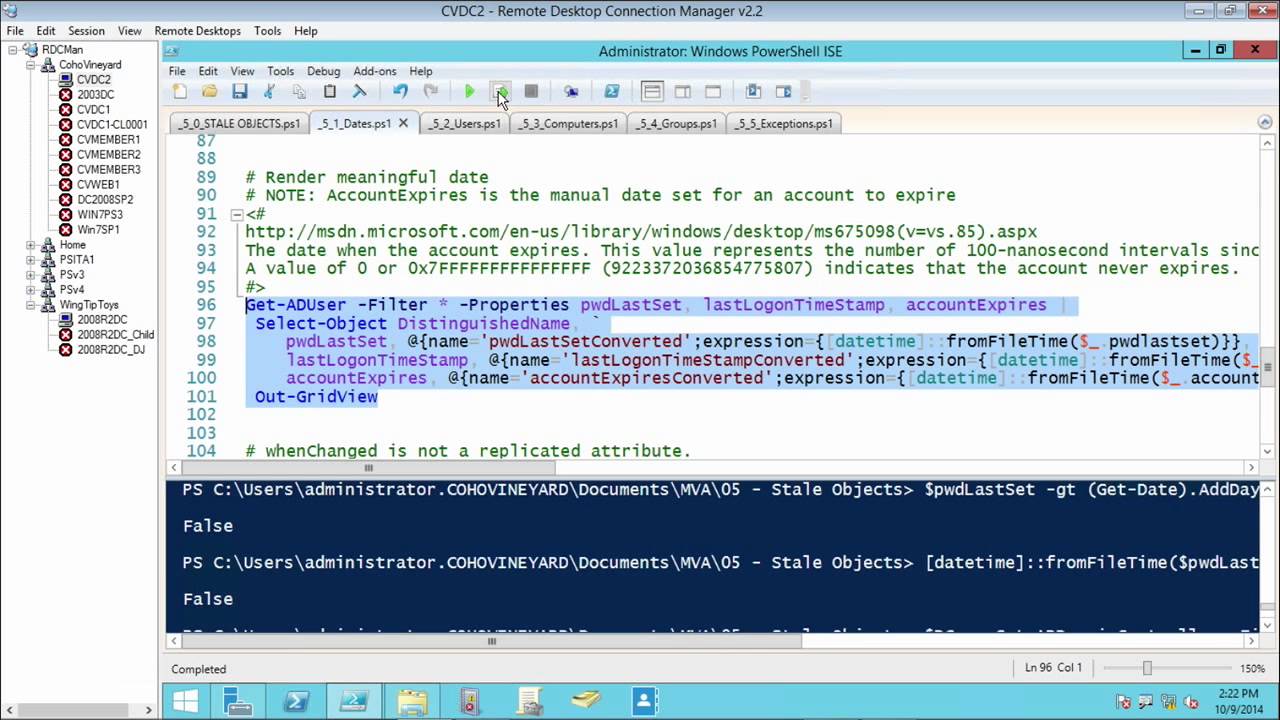Open File Explorer from the taskbar
Screen dimensions: 1280x720
[x=411, y=701]
